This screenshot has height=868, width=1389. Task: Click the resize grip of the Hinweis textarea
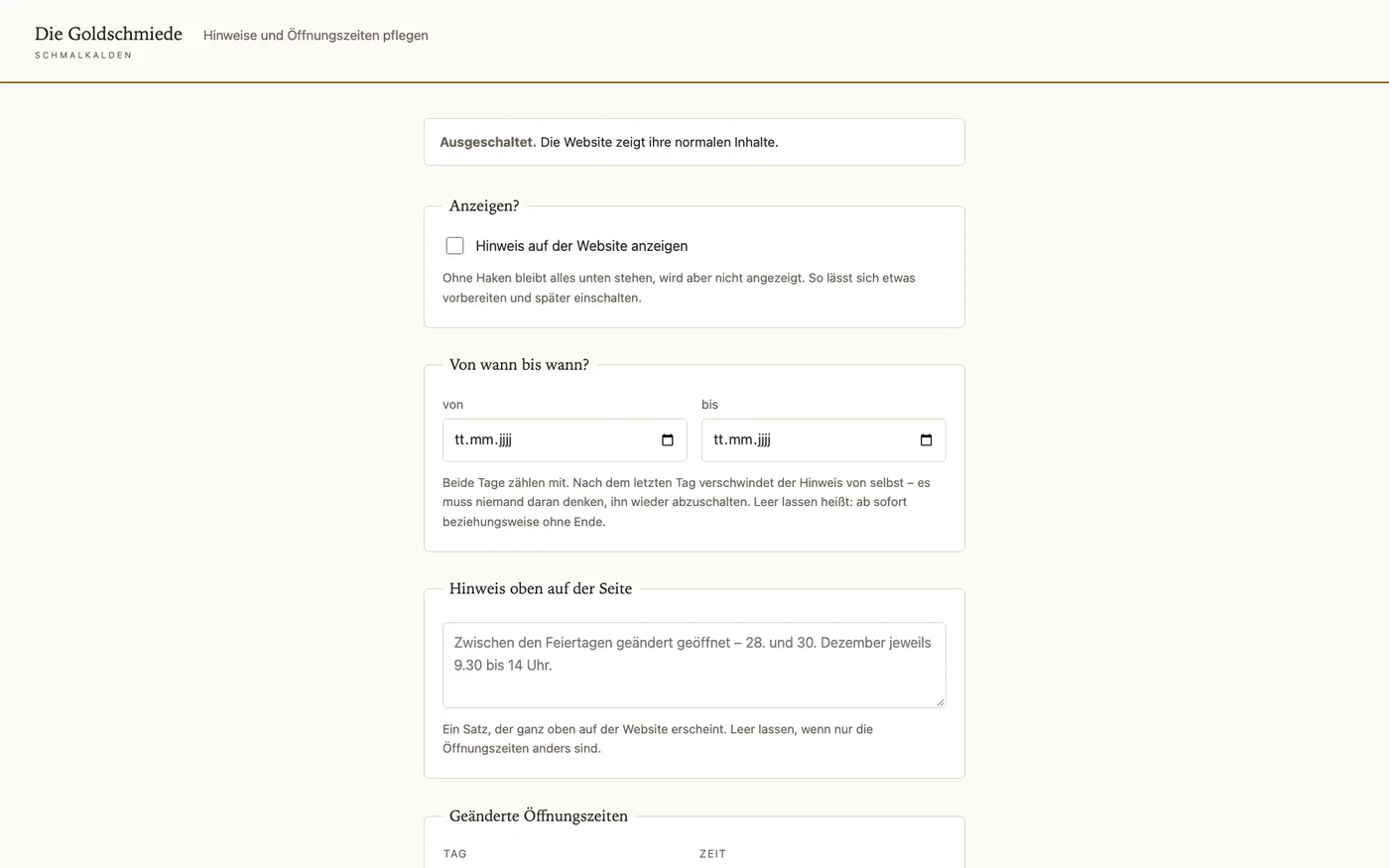[x=940, y=701]
